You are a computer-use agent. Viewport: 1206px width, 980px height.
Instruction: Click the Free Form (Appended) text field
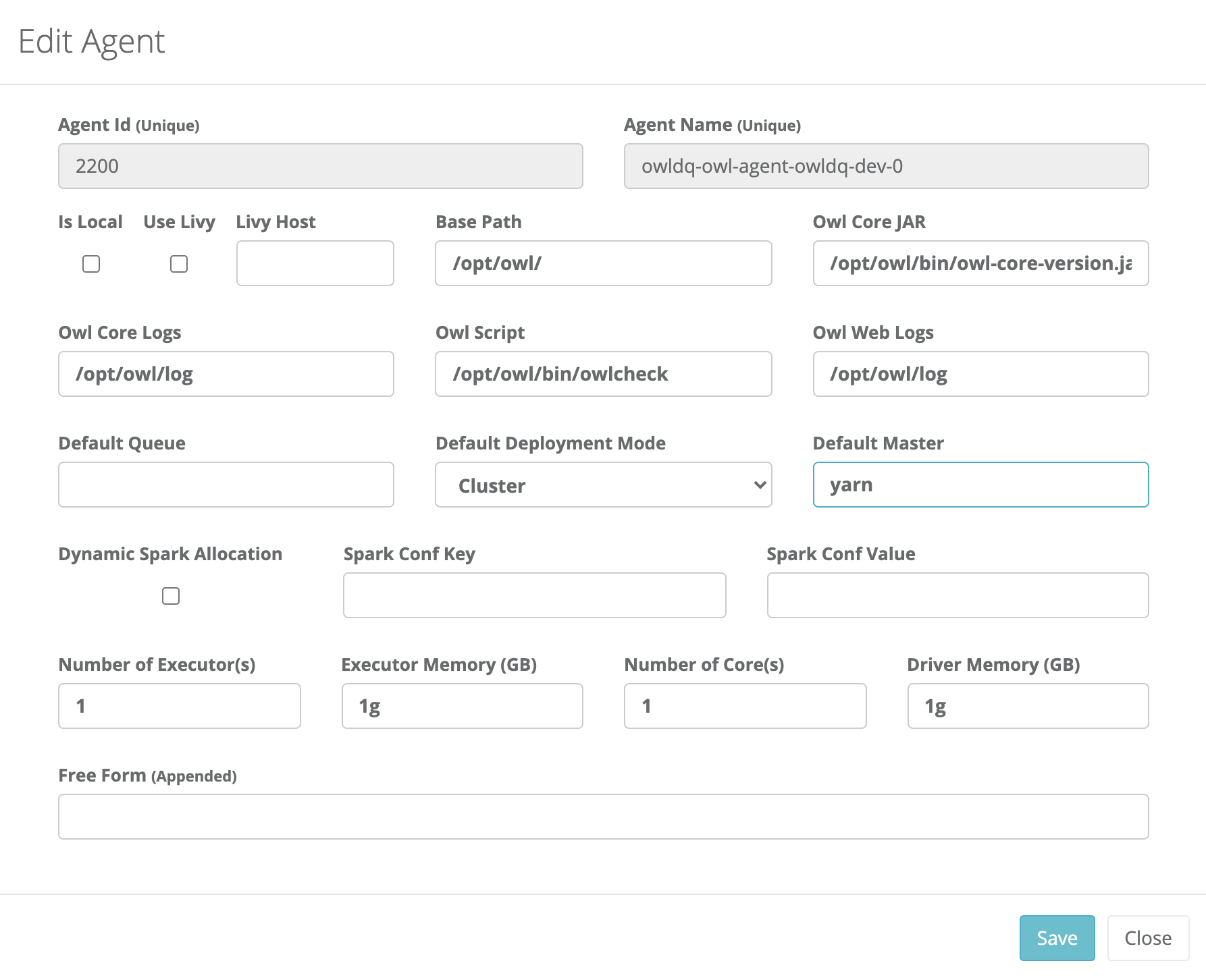603,817
